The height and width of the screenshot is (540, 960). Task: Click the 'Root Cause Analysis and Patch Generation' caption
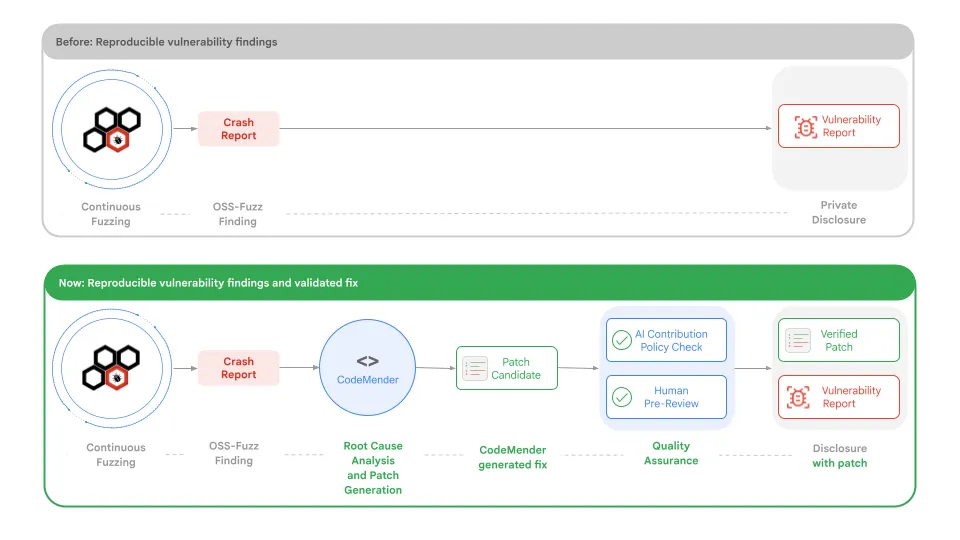373,468
